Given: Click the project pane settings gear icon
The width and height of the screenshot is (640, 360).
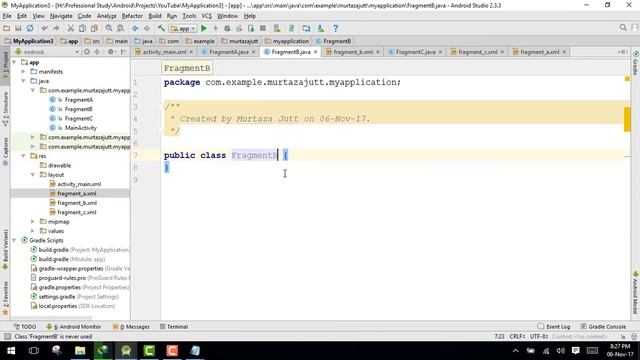Looking at the screenshot, I should pyautogui.click(x=111, y=52).
